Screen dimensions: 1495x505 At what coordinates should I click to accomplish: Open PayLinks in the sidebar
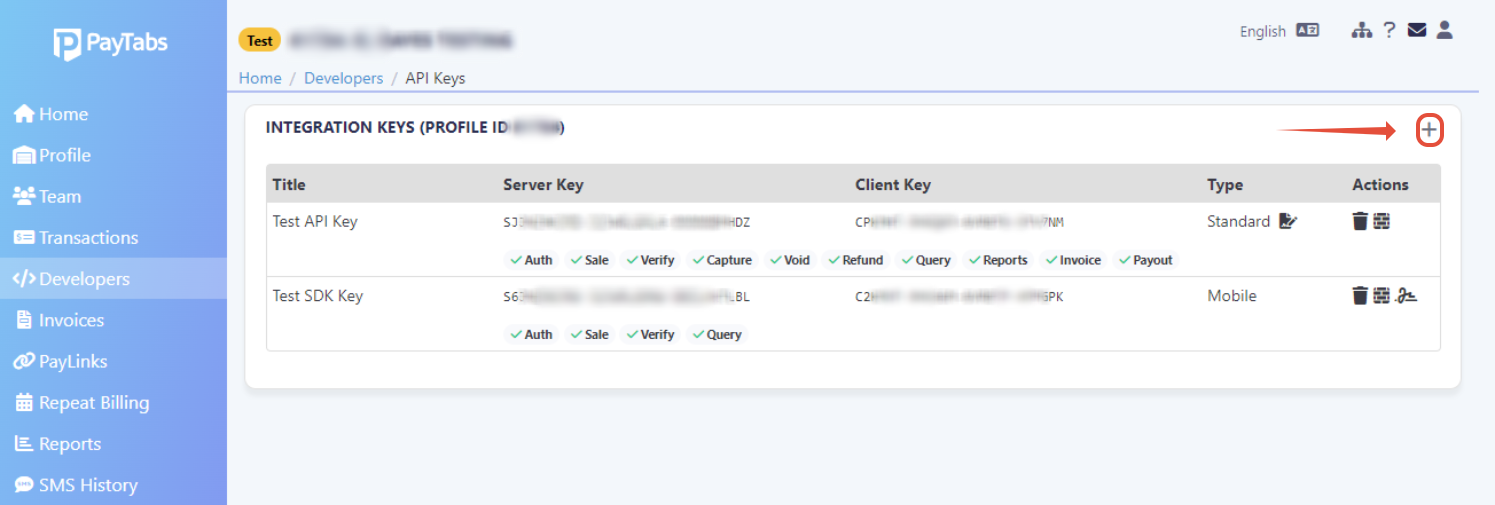(113, 361)
